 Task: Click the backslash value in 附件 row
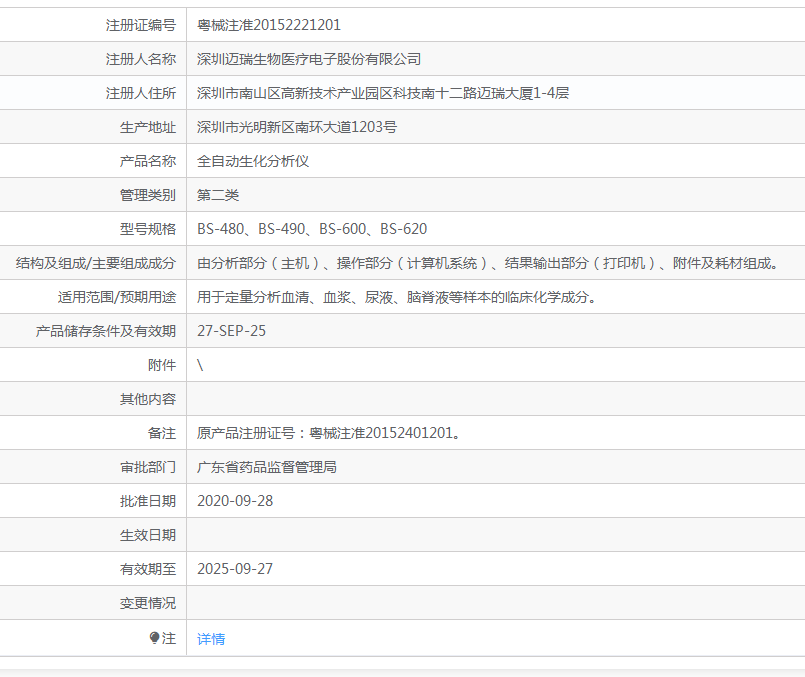coord(200,365)
